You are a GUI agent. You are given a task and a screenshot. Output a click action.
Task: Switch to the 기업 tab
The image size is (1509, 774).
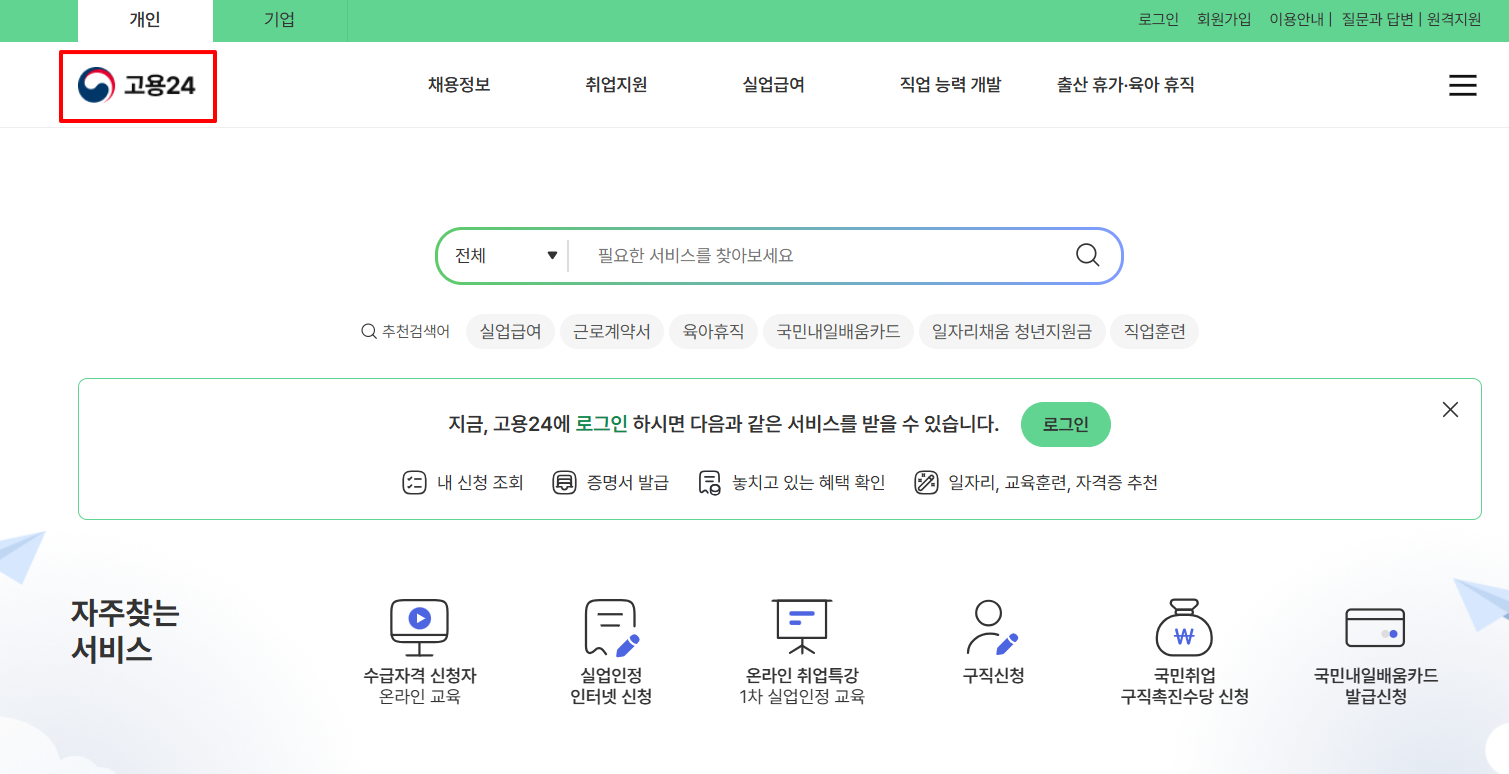tap(280, 20)
